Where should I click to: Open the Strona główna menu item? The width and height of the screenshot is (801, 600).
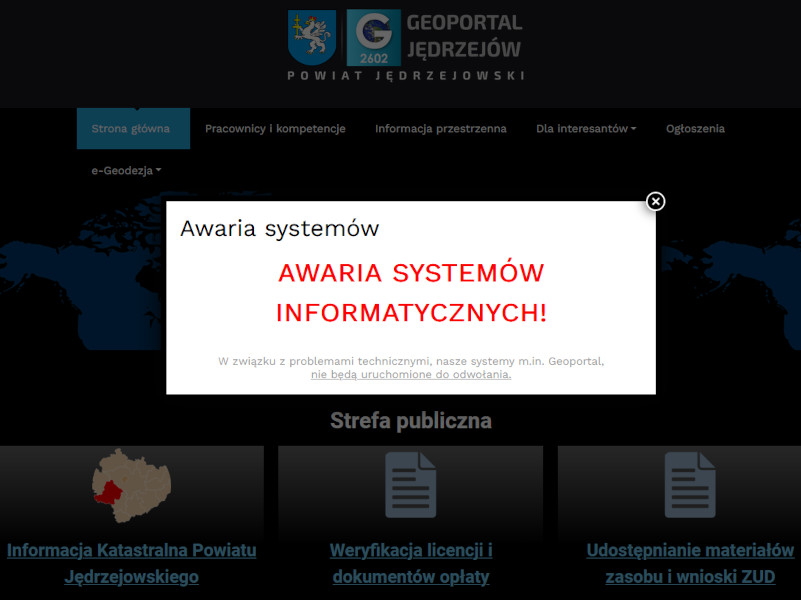point(133,128)
